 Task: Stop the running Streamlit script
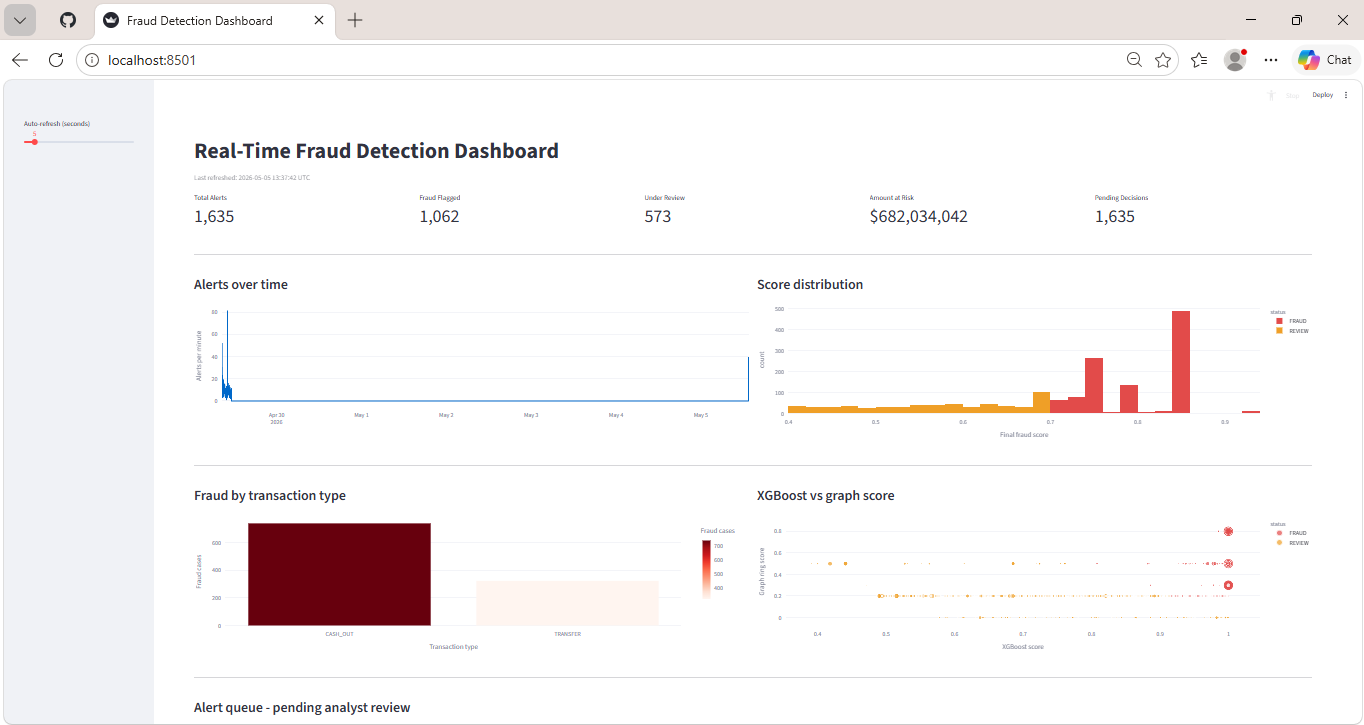[x=1293, y=96]
